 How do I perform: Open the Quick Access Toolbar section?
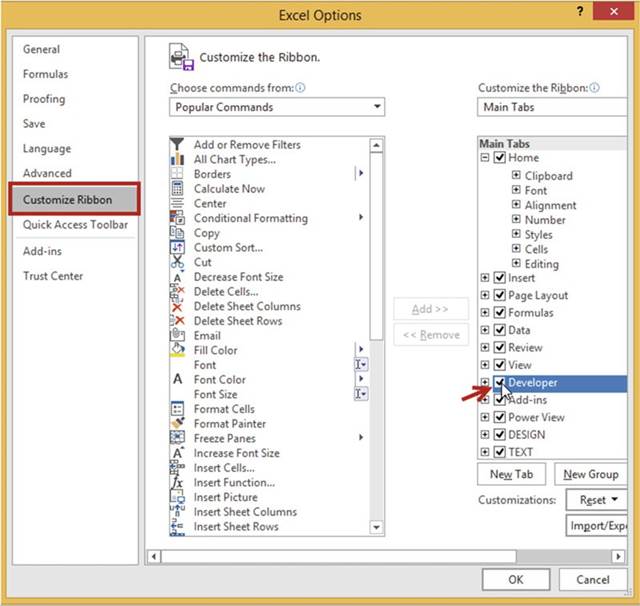[x=76, y=225]
